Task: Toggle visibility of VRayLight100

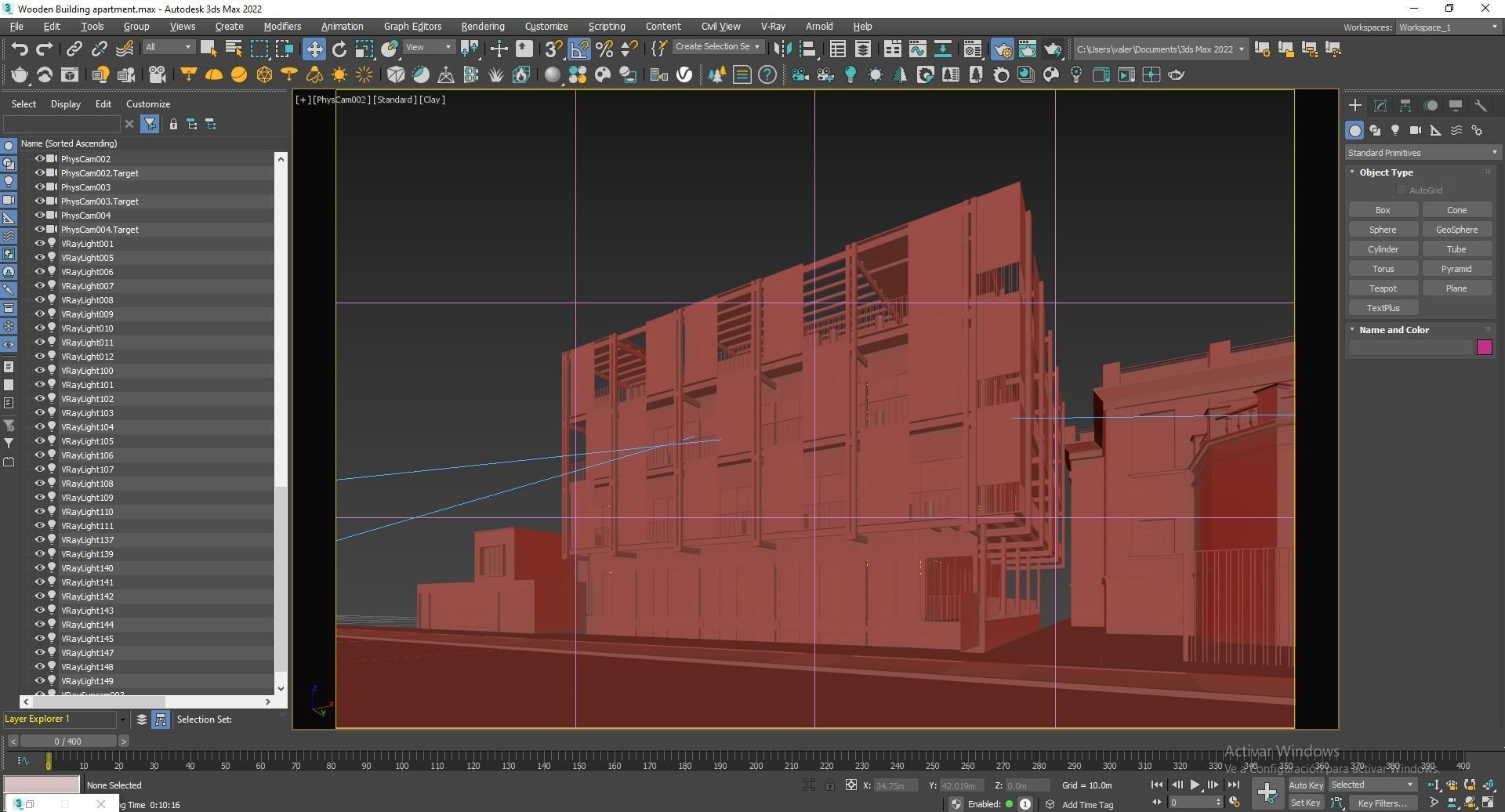Action: [39, 370]
